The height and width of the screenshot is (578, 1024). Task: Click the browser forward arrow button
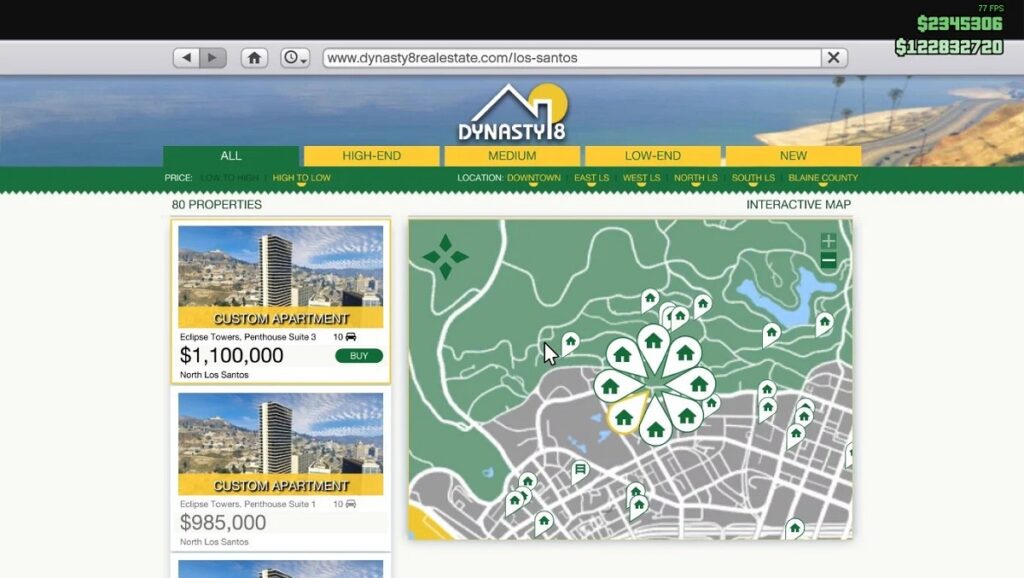click(213, 57)
